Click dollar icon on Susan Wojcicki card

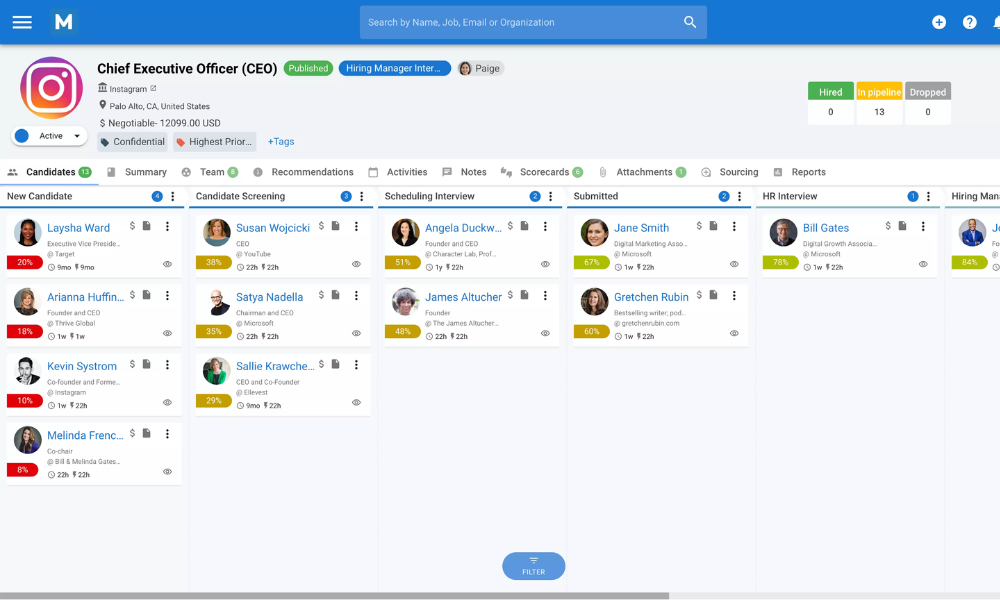click(321, 226)
